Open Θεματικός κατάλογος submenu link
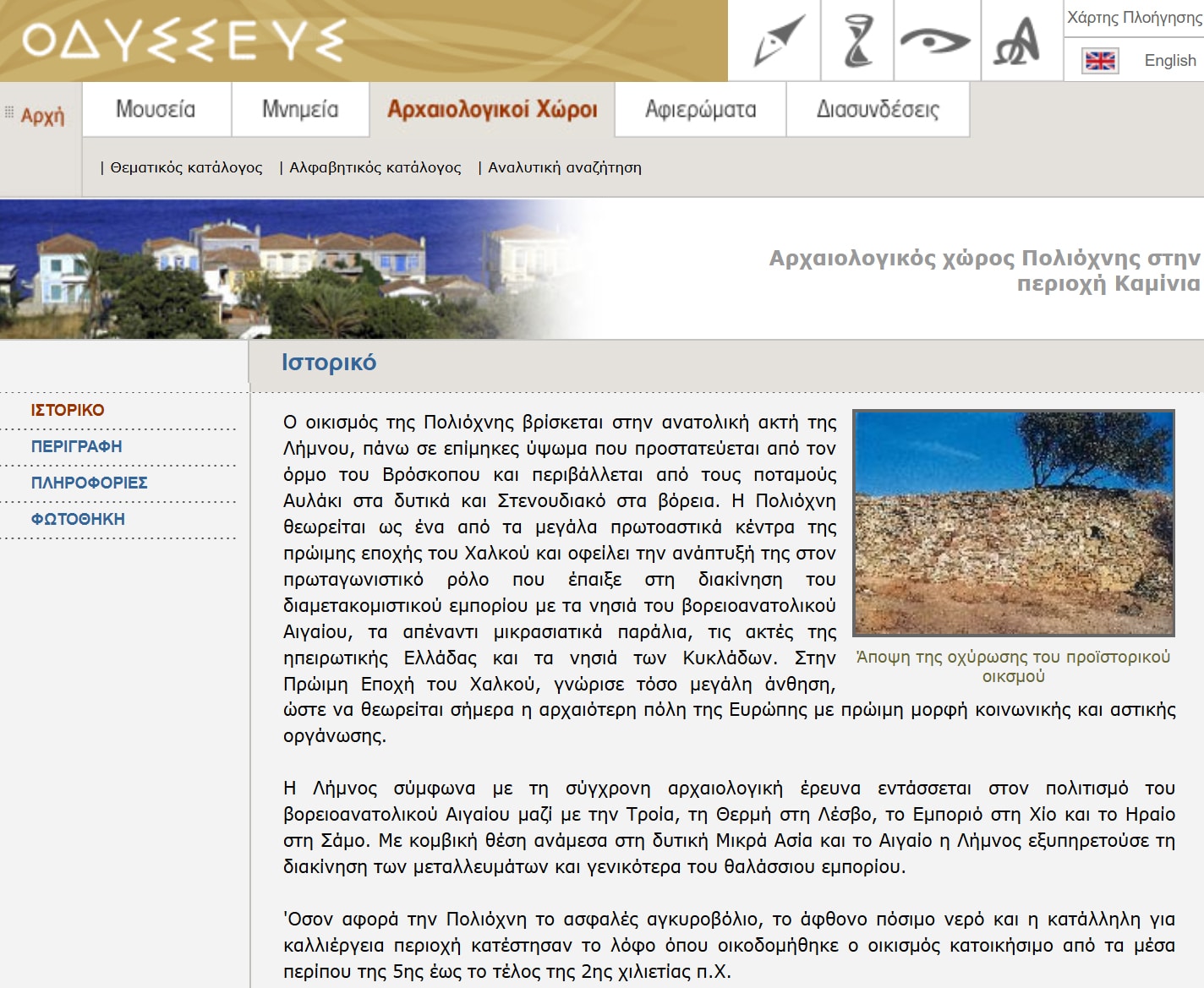Viewport: 1204px width, 988px height. pos(186,167)
